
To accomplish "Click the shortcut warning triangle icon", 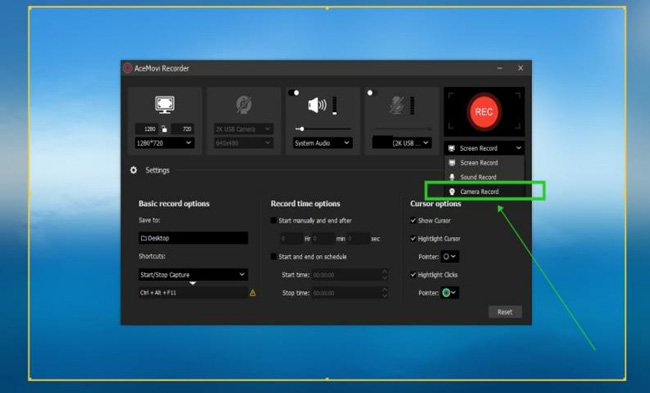I will click(252, 293).
